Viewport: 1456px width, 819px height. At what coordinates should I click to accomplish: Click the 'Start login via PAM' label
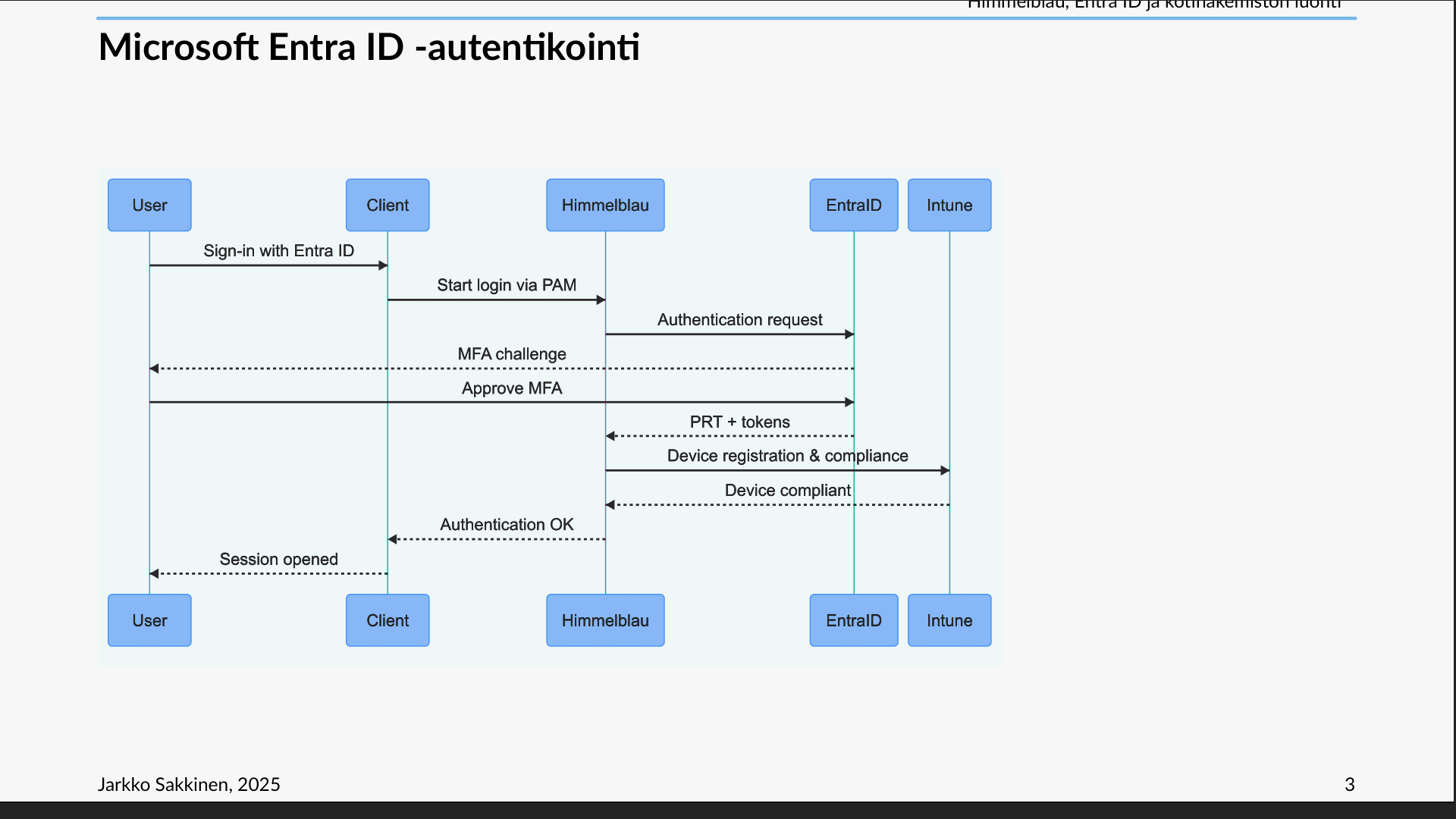tap(507, 285)
